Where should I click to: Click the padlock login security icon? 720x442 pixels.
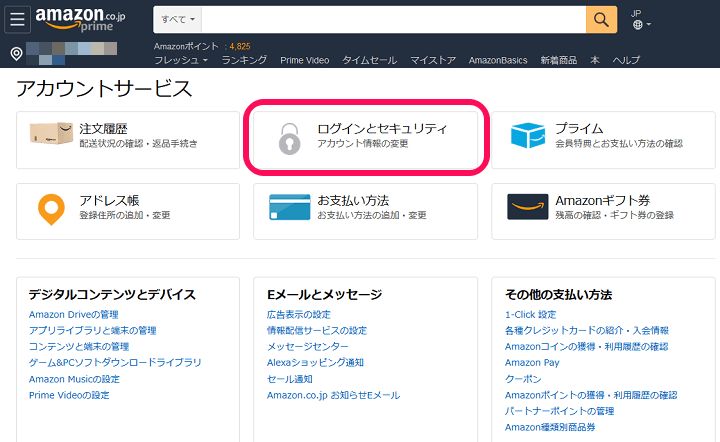(290, 139)
